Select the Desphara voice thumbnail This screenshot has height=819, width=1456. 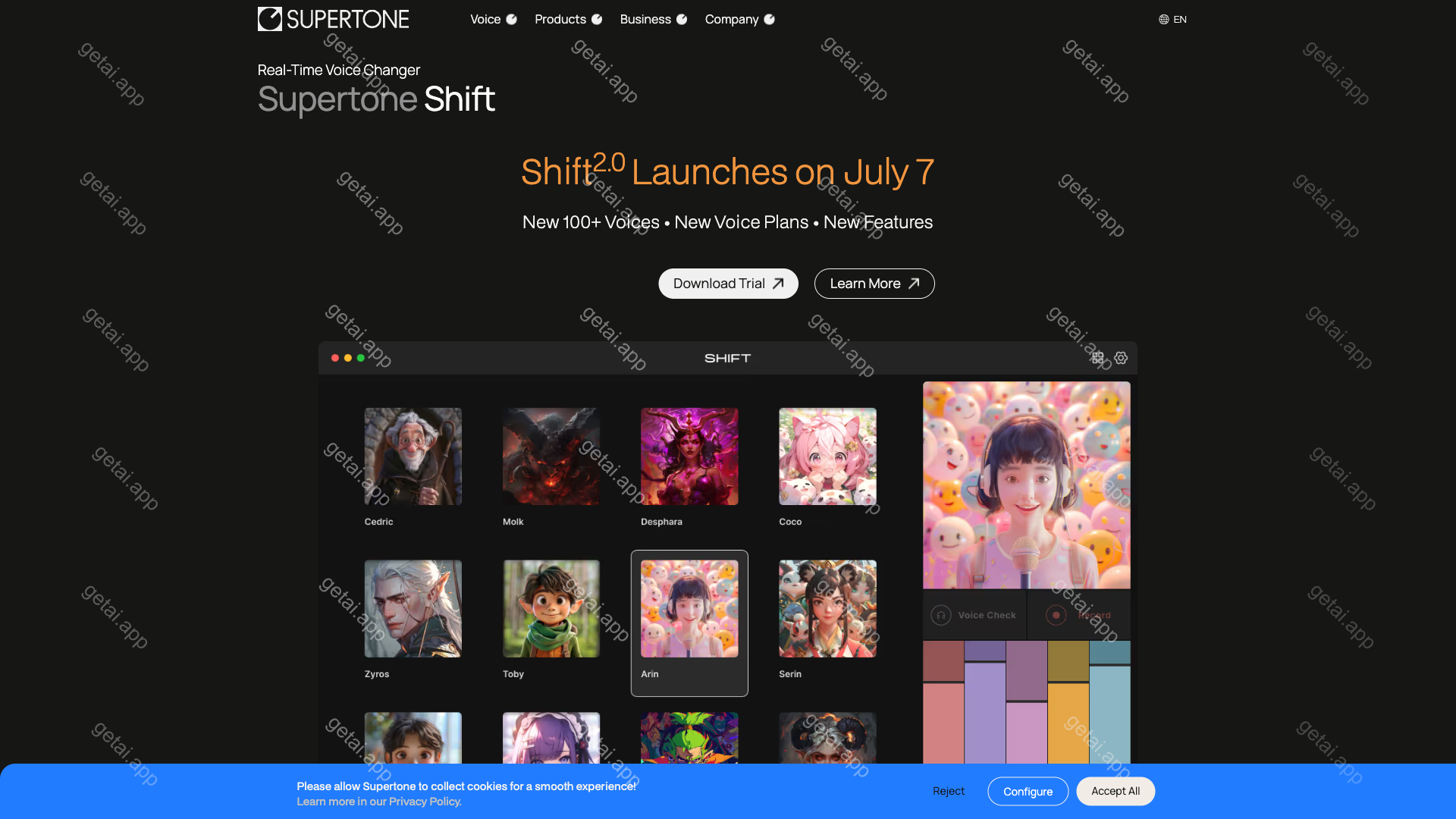[x=689, y=457]
